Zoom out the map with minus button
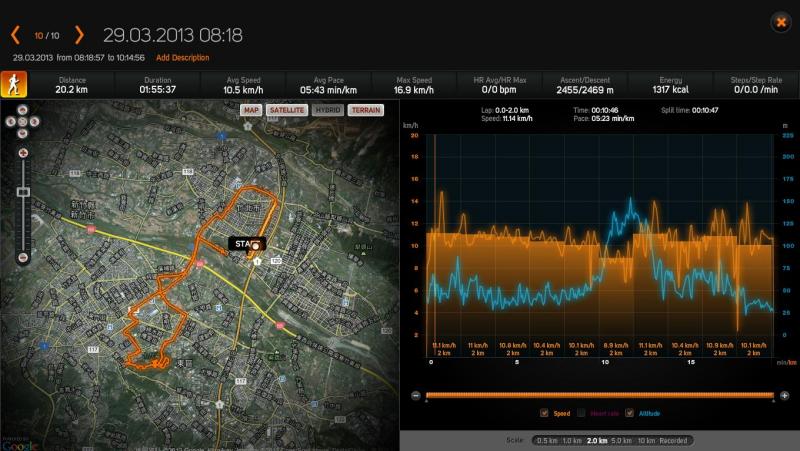 click(22, 257)
